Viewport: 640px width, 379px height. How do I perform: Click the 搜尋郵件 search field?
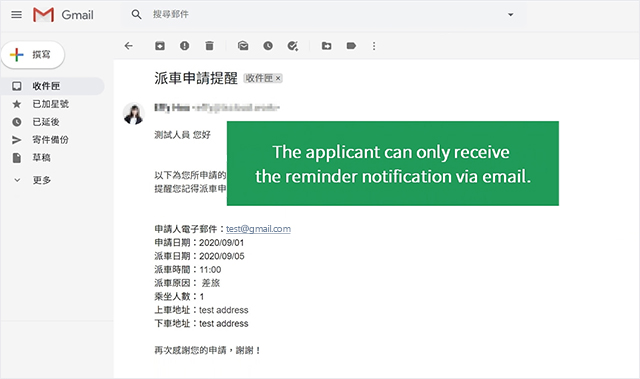pos(322,15)
